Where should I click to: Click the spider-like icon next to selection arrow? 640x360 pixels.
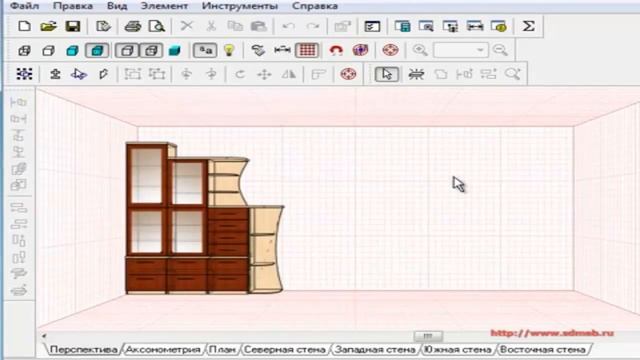pyautogui.click(x=416, y=74)
